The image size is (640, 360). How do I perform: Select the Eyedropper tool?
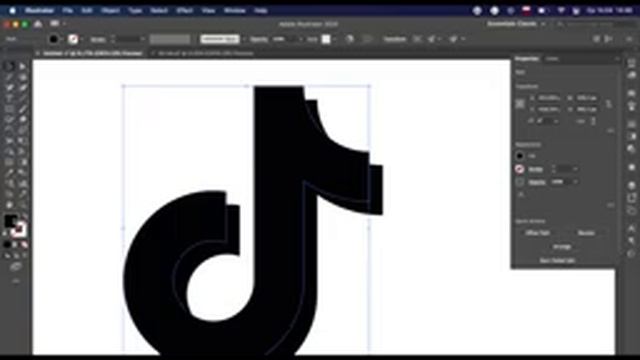9,173
